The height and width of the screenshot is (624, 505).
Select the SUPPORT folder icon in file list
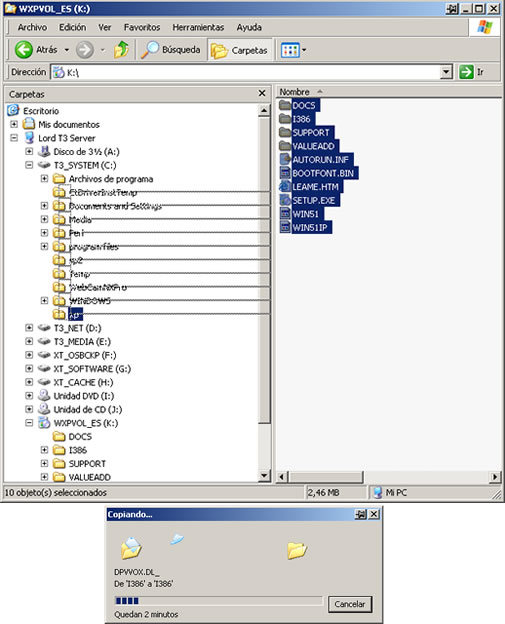285,132
